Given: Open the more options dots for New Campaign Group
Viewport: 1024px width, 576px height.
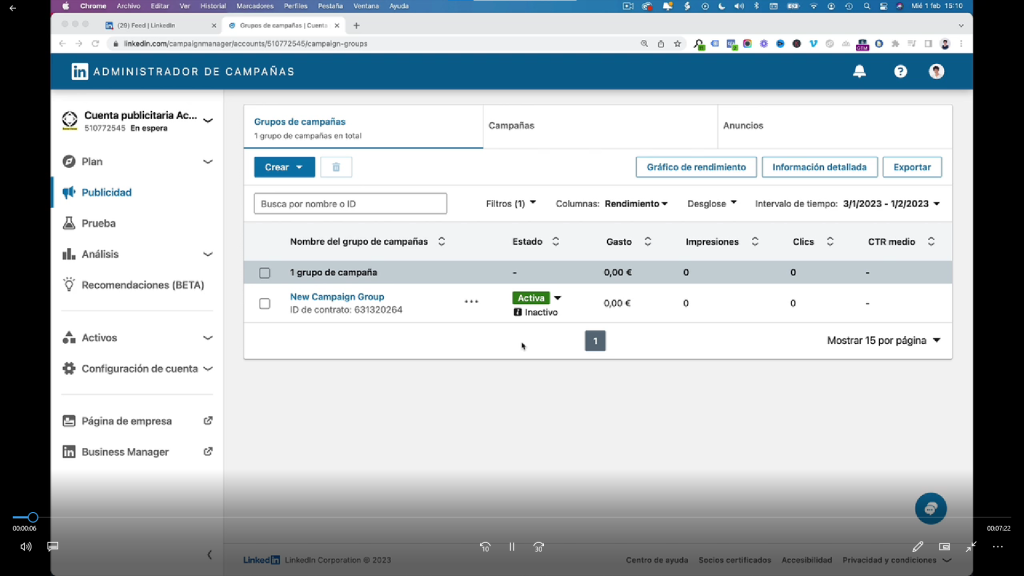Looking at the screenshot, I should pyautogui.click(x=472, y=302).
